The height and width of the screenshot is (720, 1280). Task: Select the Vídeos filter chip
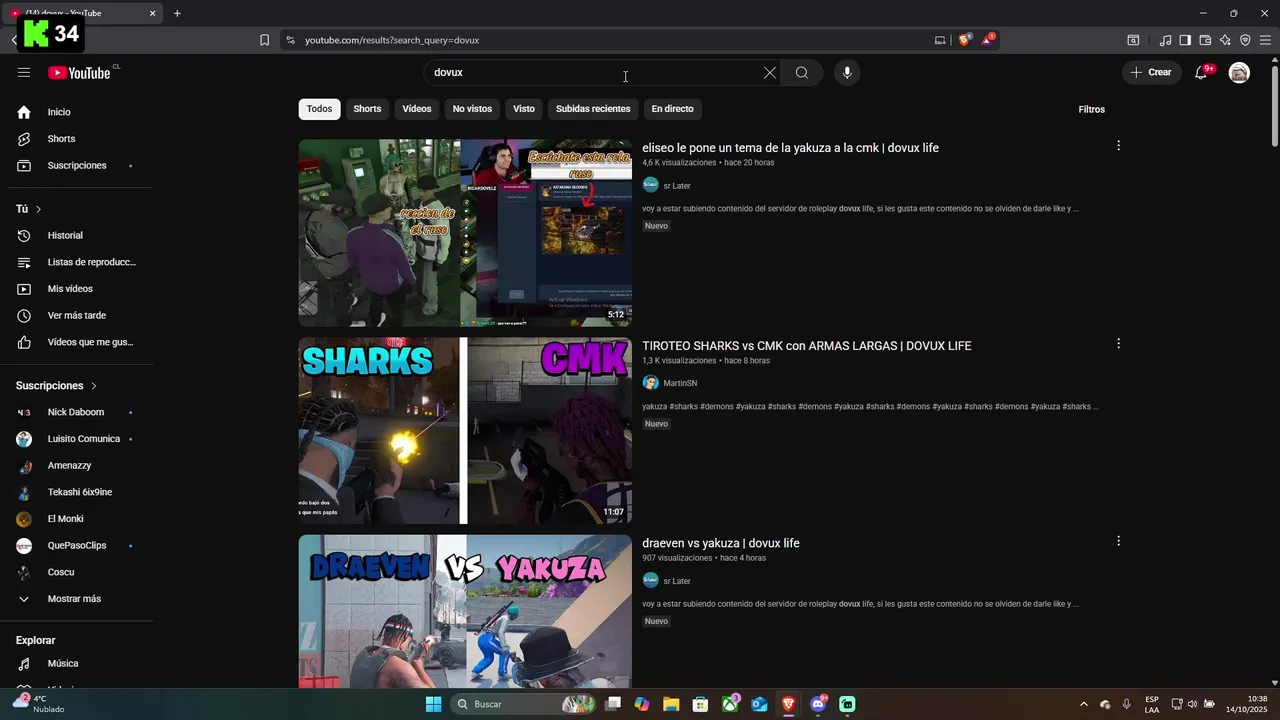417,109
